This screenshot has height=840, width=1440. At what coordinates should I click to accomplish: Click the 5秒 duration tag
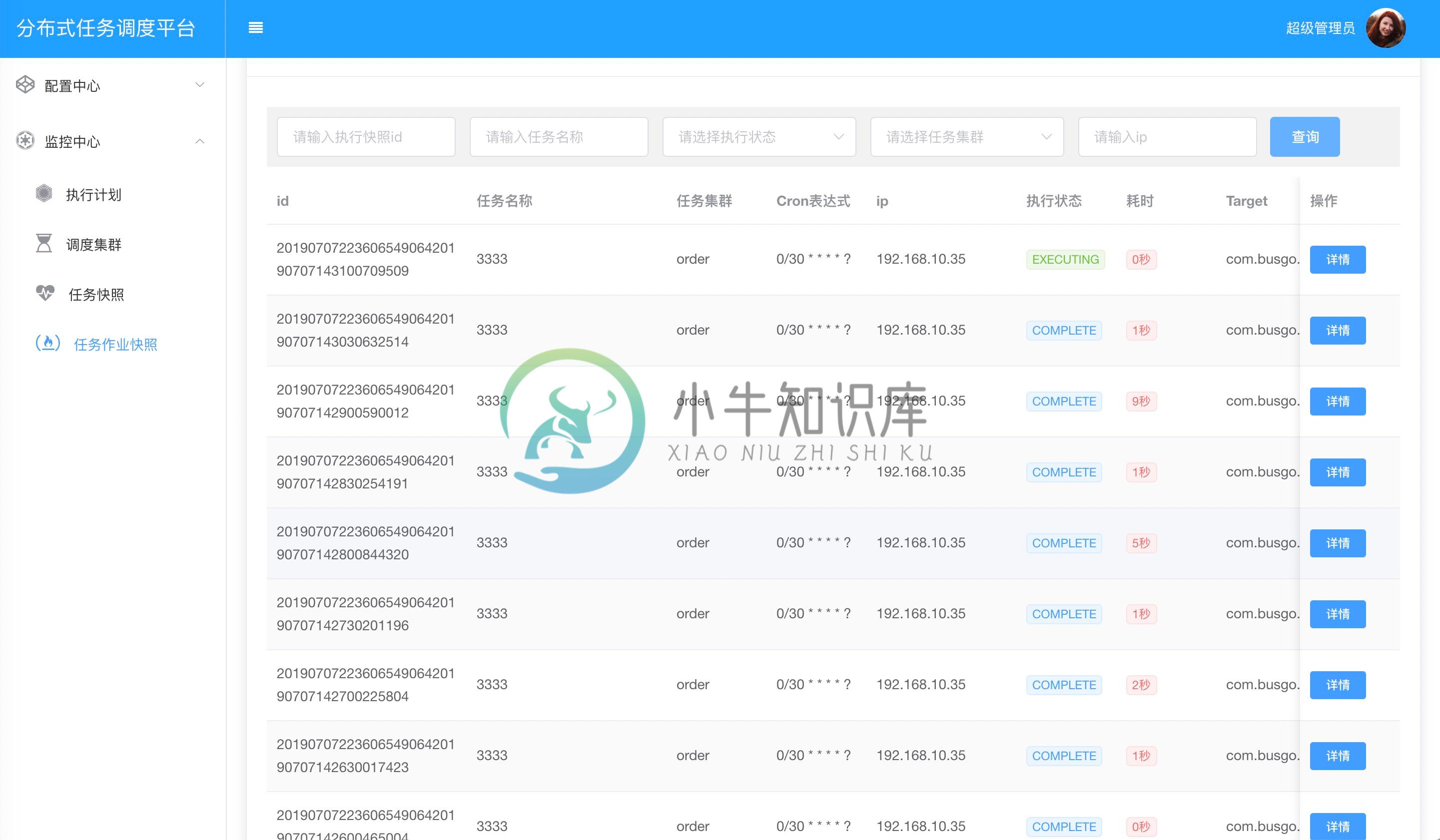(x=1141, y=543)
